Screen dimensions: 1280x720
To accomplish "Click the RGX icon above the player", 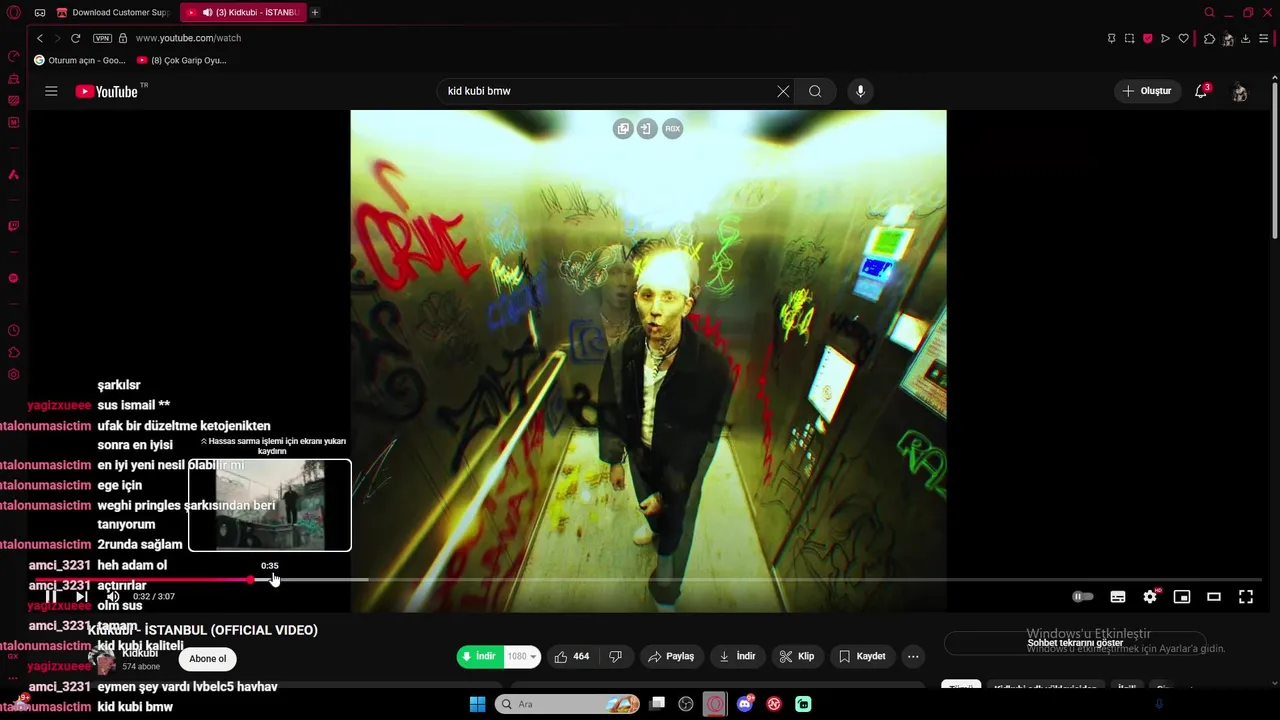I will [672, 128].
